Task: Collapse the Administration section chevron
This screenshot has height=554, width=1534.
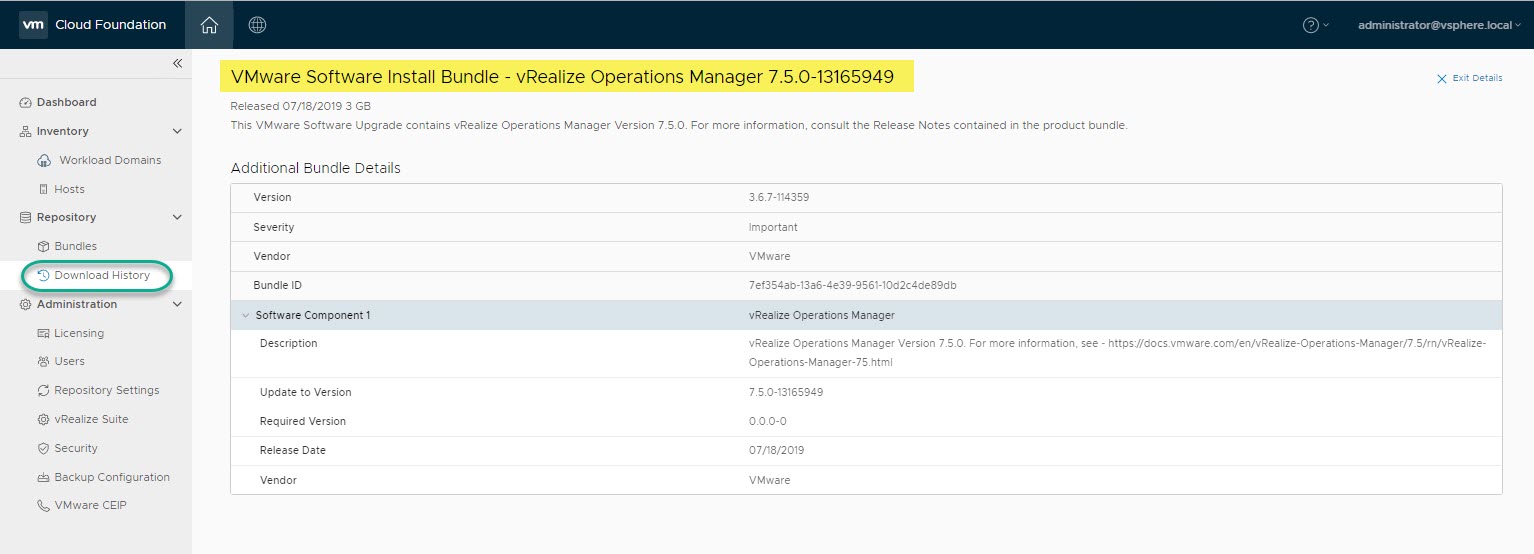Action: pos(177,304)
